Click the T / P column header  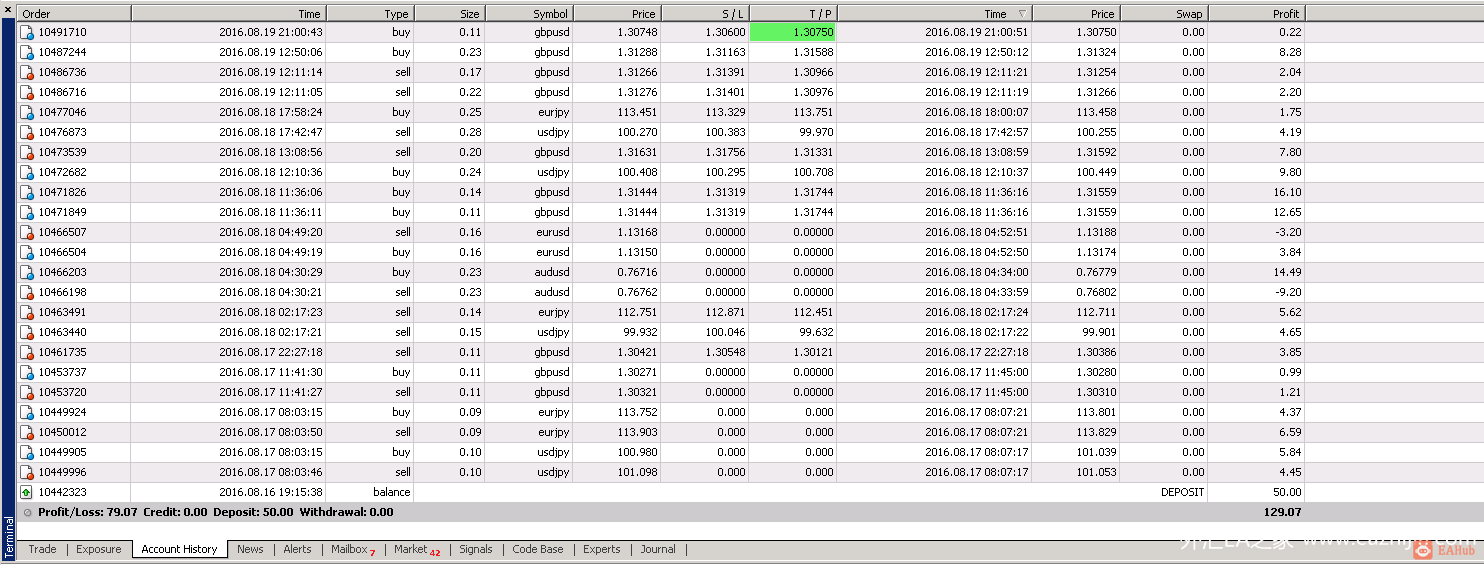792,14
